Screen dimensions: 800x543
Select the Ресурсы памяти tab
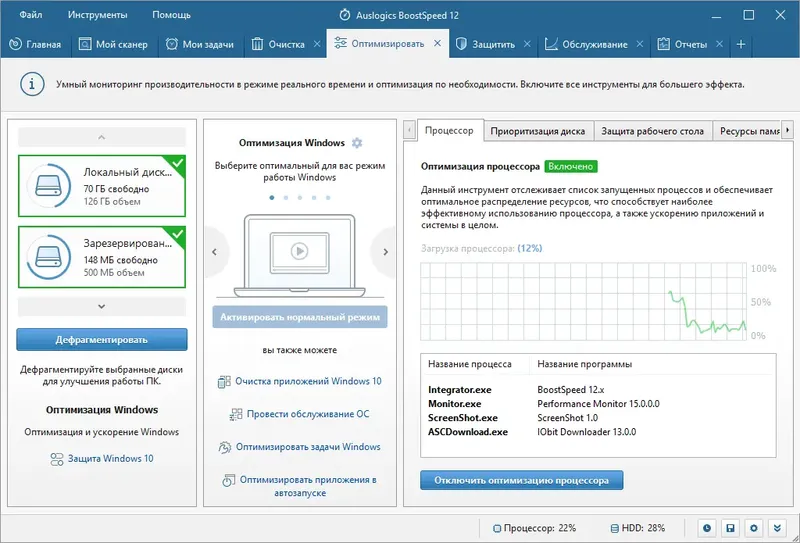point(748,131)
